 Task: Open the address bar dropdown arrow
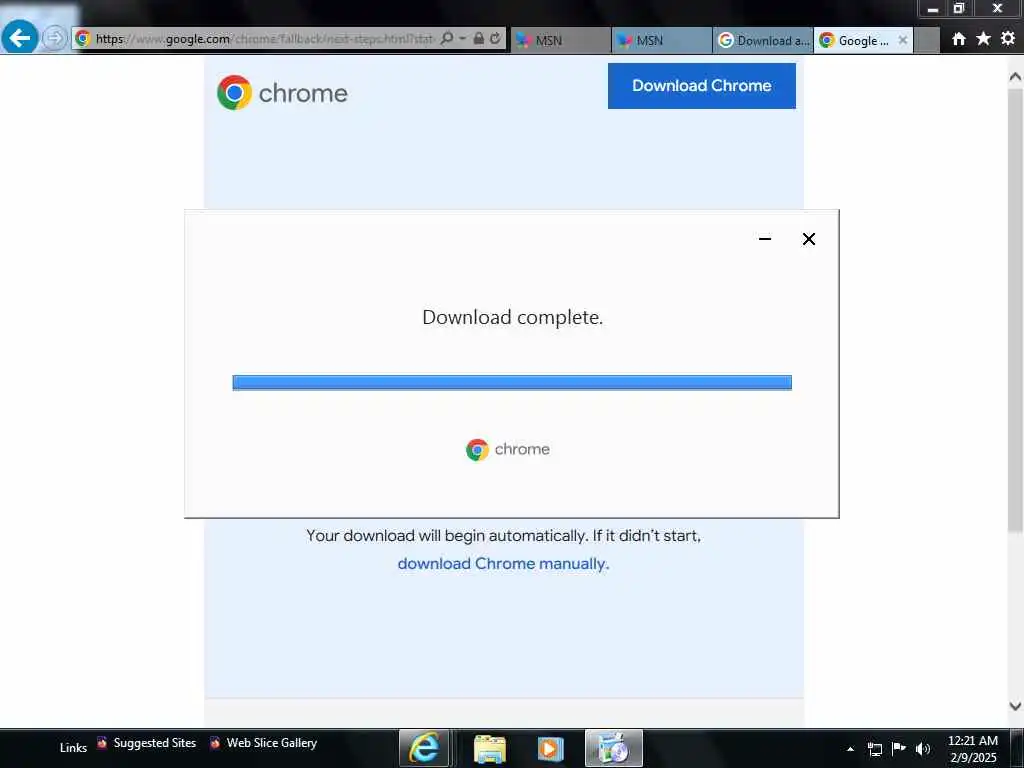462,39
